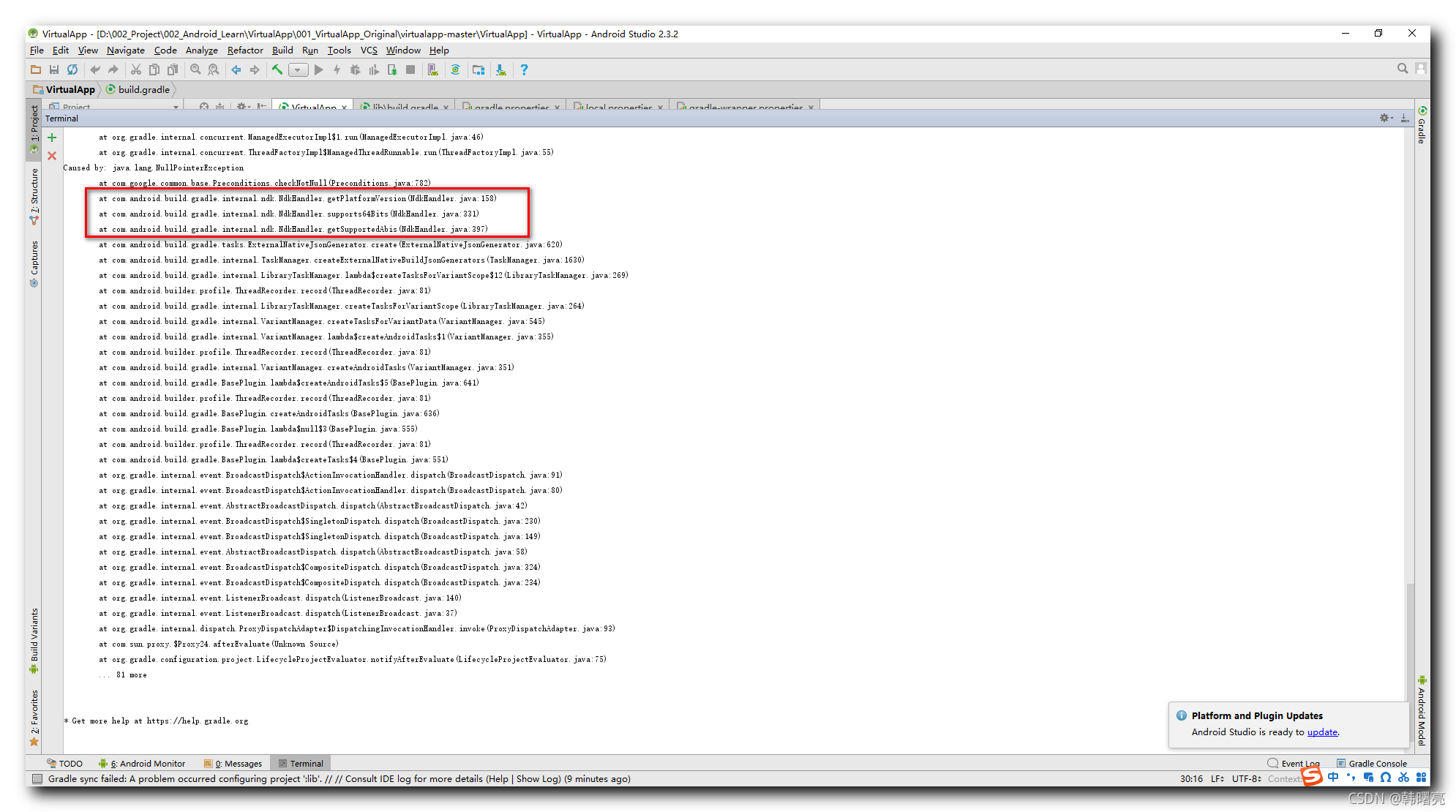Open the LF line separator selector
Screen dimensions: 1456x812
[1217, 778]
